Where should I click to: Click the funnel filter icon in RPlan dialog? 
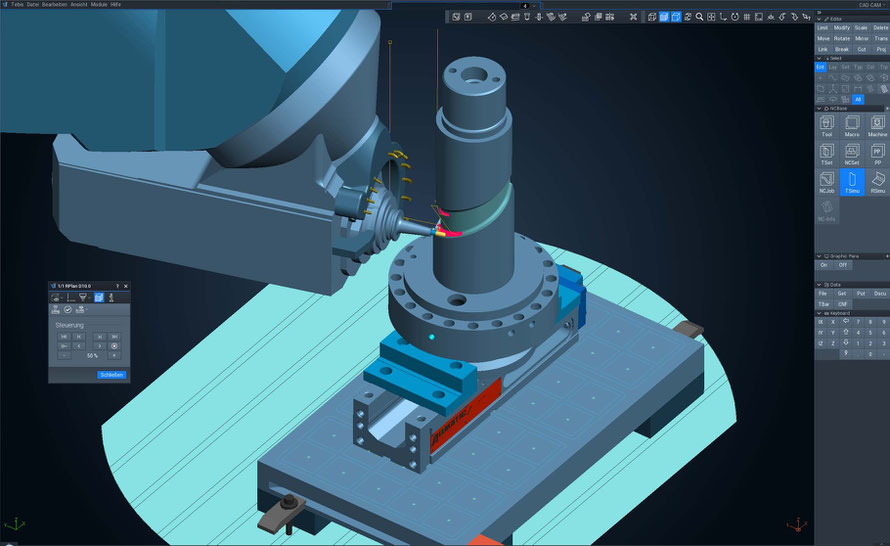coord(83,297)
